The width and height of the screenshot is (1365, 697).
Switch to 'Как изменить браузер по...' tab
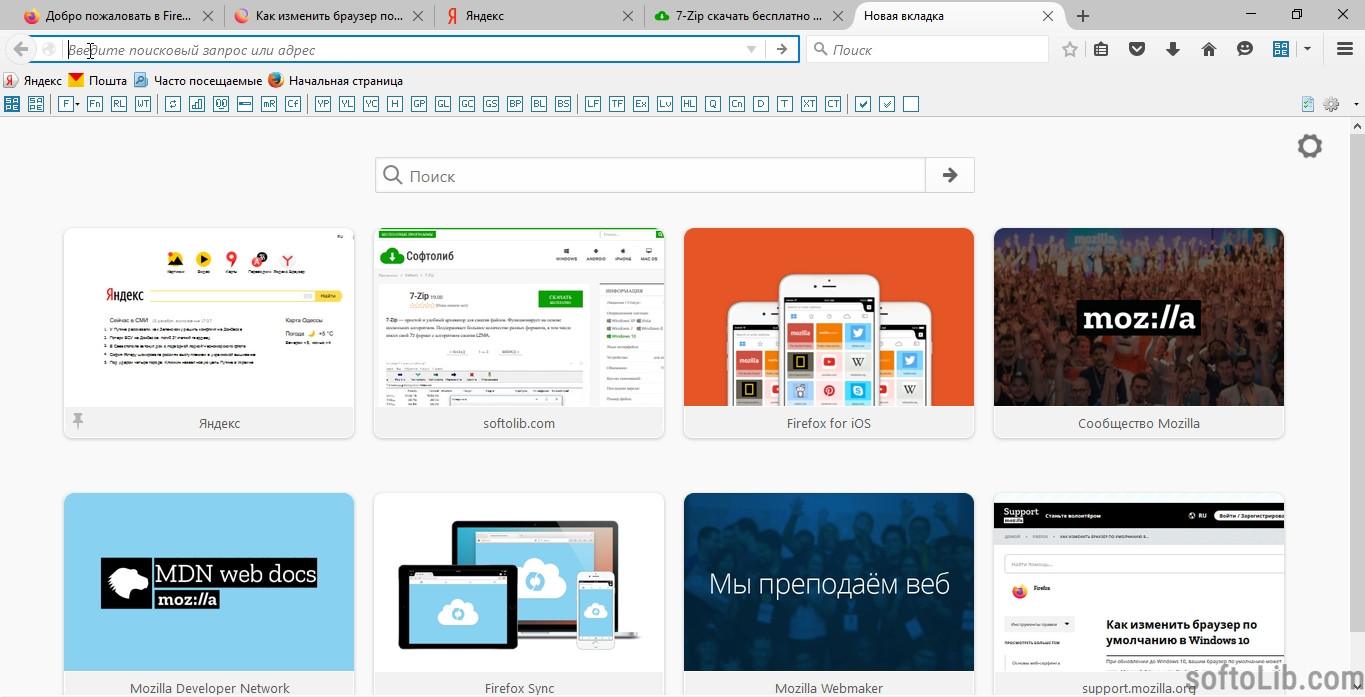click(329, 16)
